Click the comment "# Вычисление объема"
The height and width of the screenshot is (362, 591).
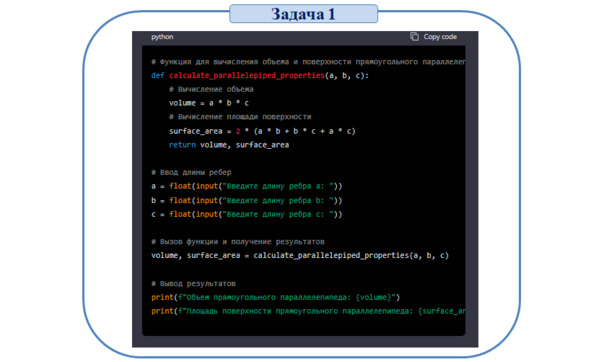[211, 89]
